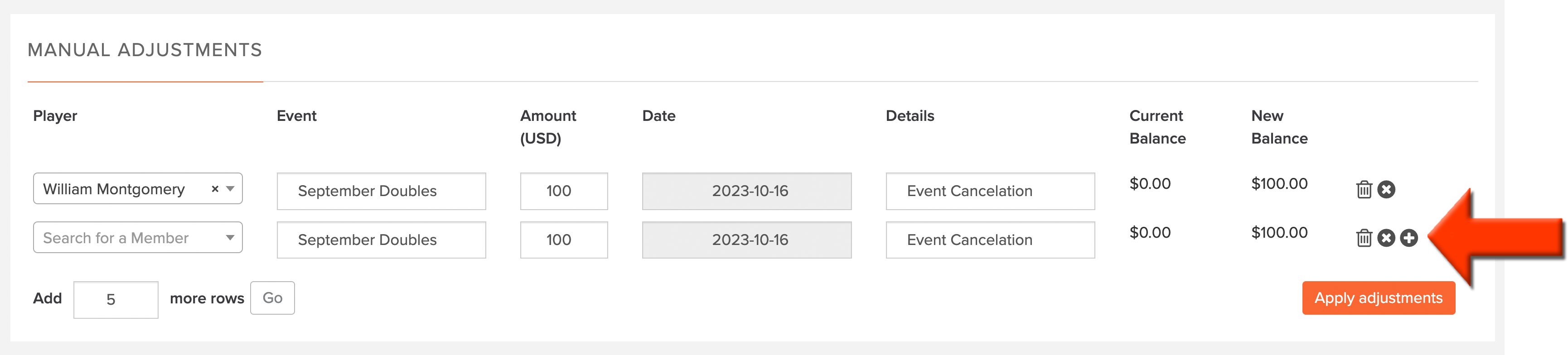1568x355 pixels.
Task: Edit first row Event Cancelation details
Action: pos(990,191)
